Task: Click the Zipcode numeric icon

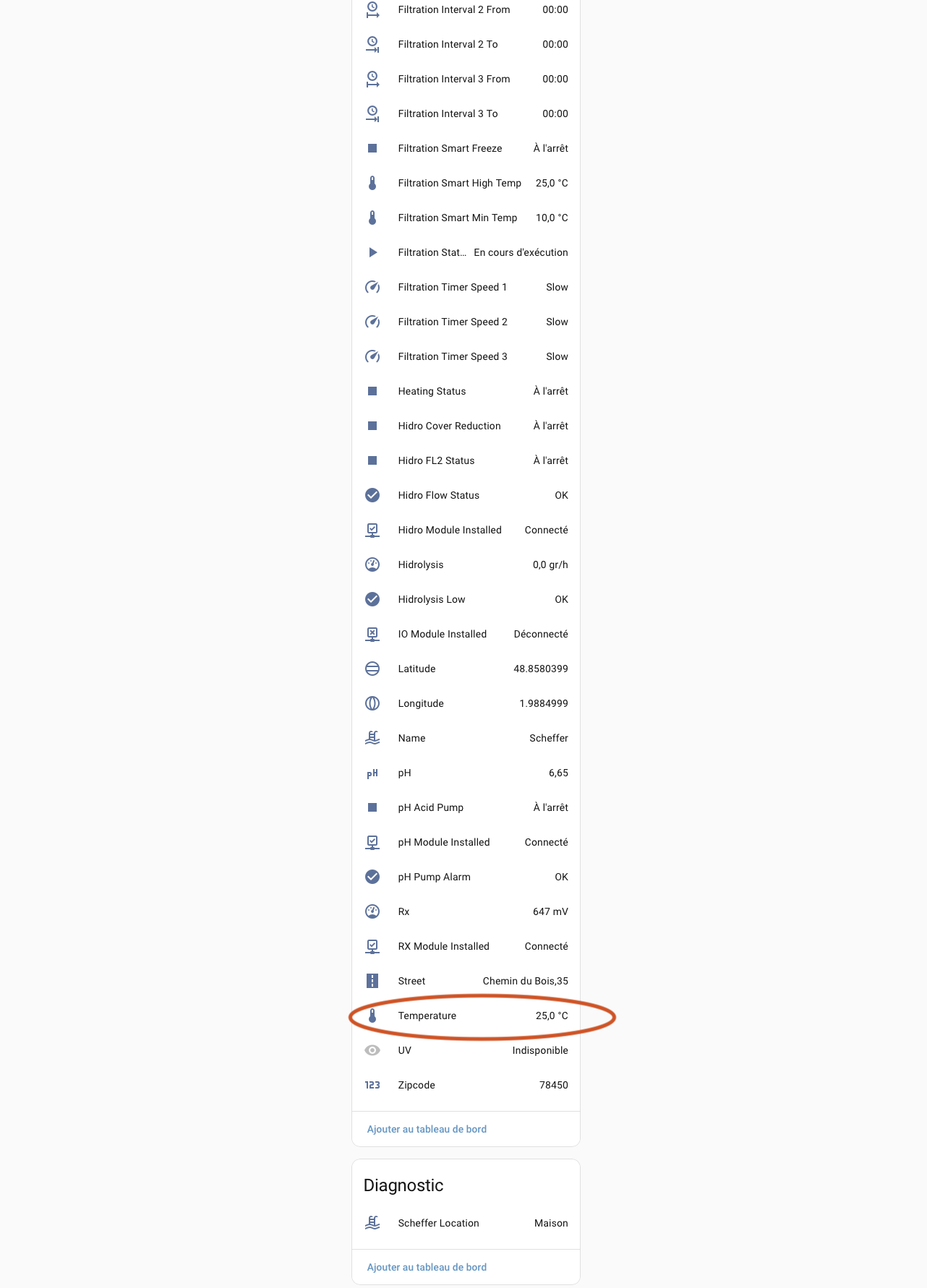Action: point(372,1085)
